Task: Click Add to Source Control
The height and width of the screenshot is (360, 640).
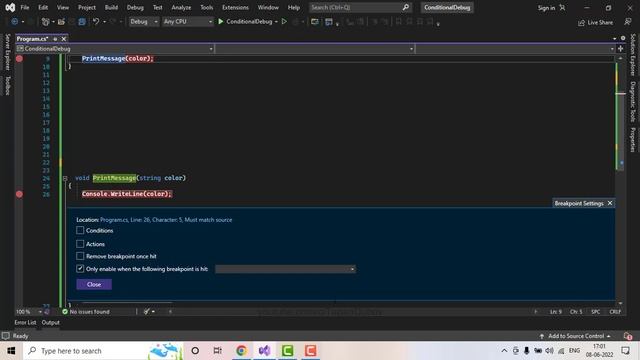Action: (x=576, y=336)
